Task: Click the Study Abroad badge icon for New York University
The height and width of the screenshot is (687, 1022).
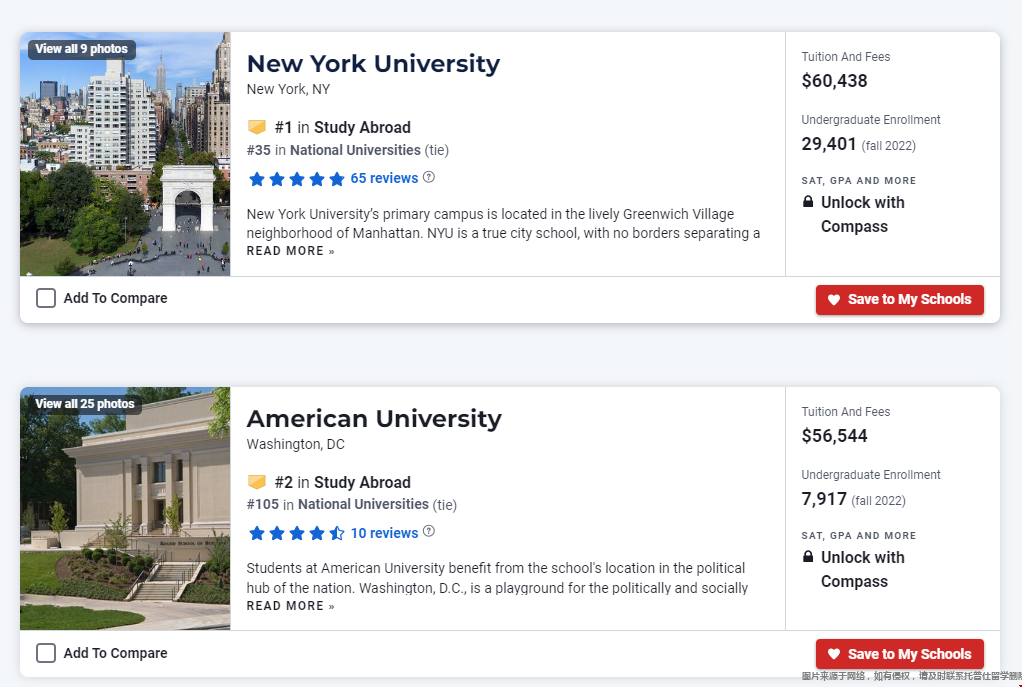Action: pyautogui.click(x=257, y=126)
